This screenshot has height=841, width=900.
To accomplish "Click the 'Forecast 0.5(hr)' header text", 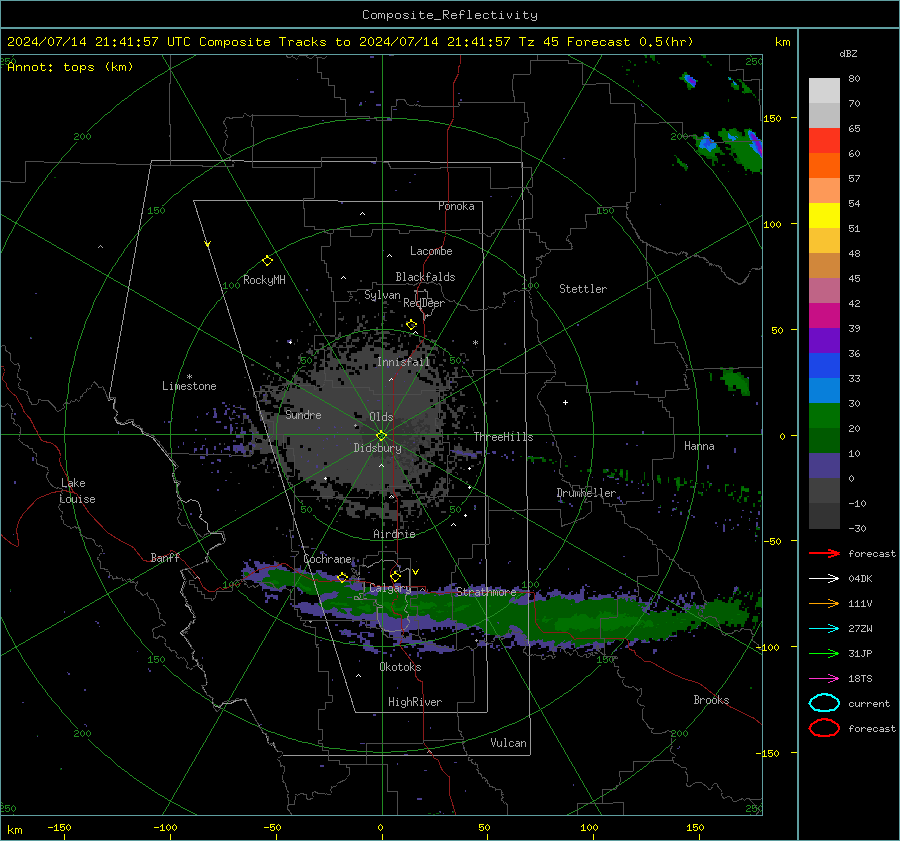I will pos(630,42).
